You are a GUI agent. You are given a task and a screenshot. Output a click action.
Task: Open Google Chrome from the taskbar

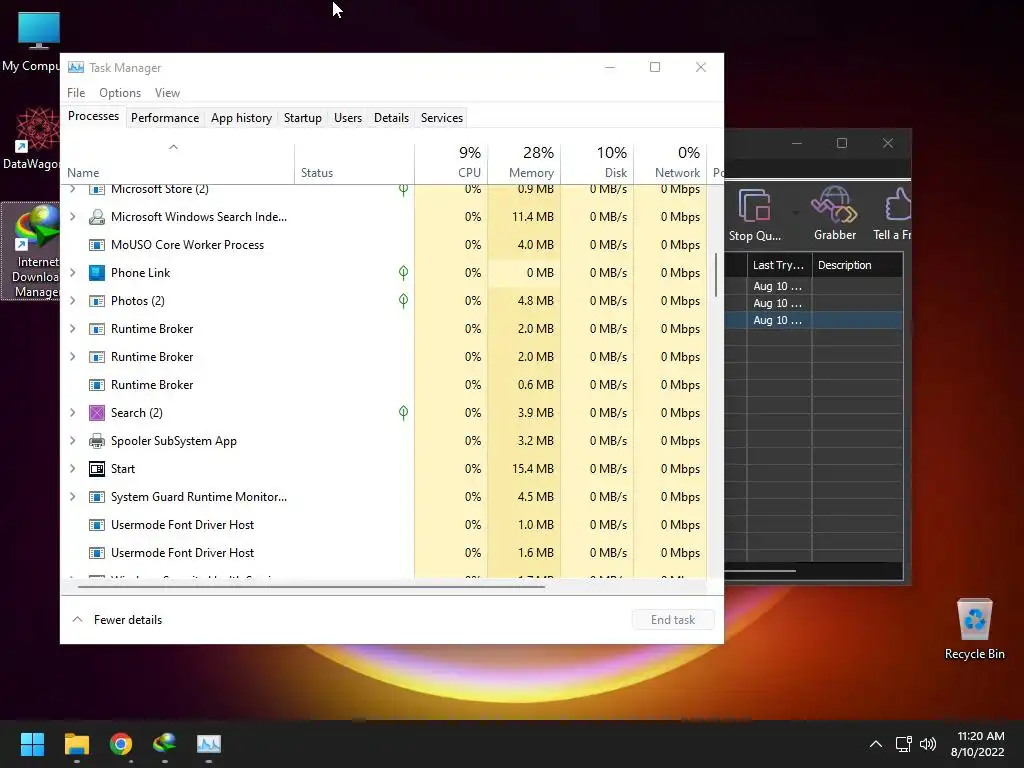121,744
